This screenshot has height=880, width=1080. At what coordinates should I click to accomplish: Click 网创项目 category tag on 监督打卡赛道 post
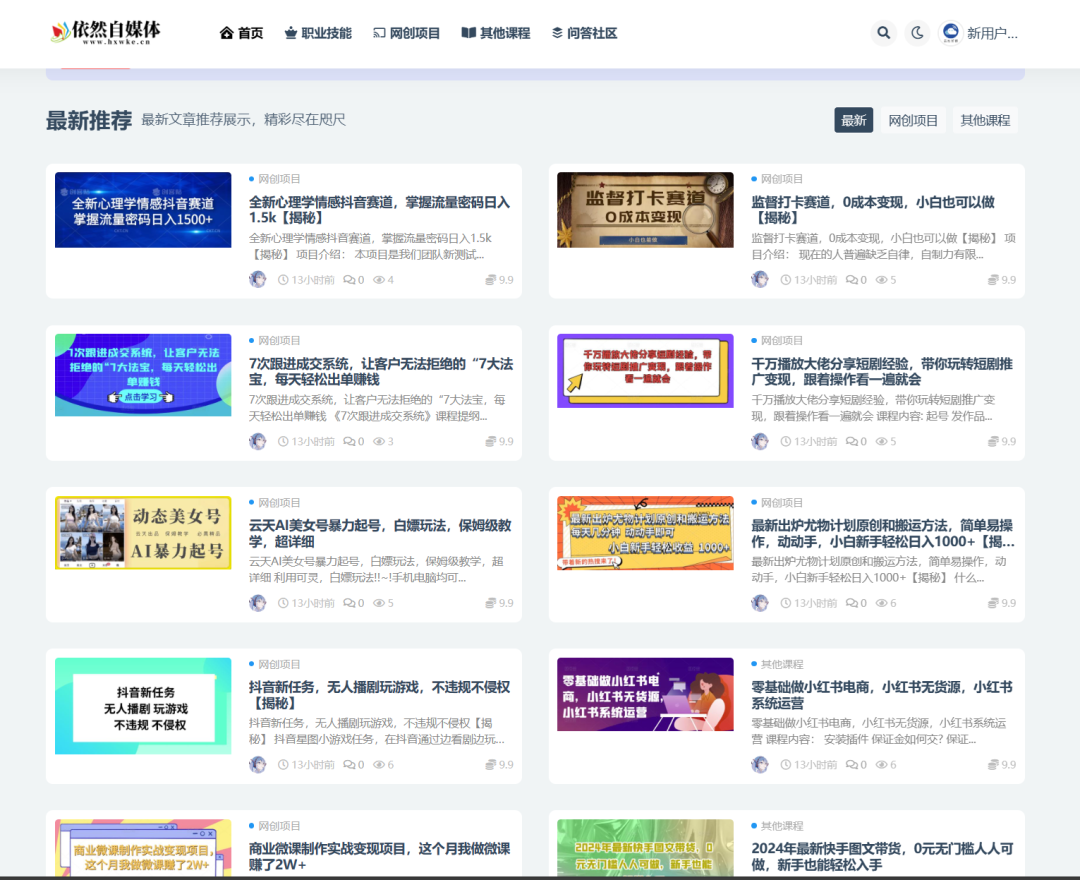tap(781, 179)
